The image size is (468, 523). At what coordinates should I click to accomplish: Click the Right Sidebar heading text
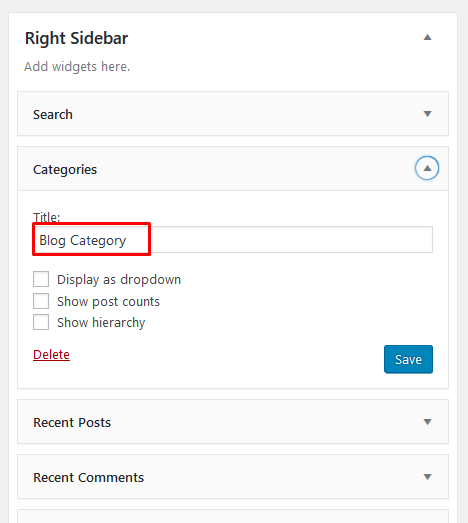tap(76, 38)
